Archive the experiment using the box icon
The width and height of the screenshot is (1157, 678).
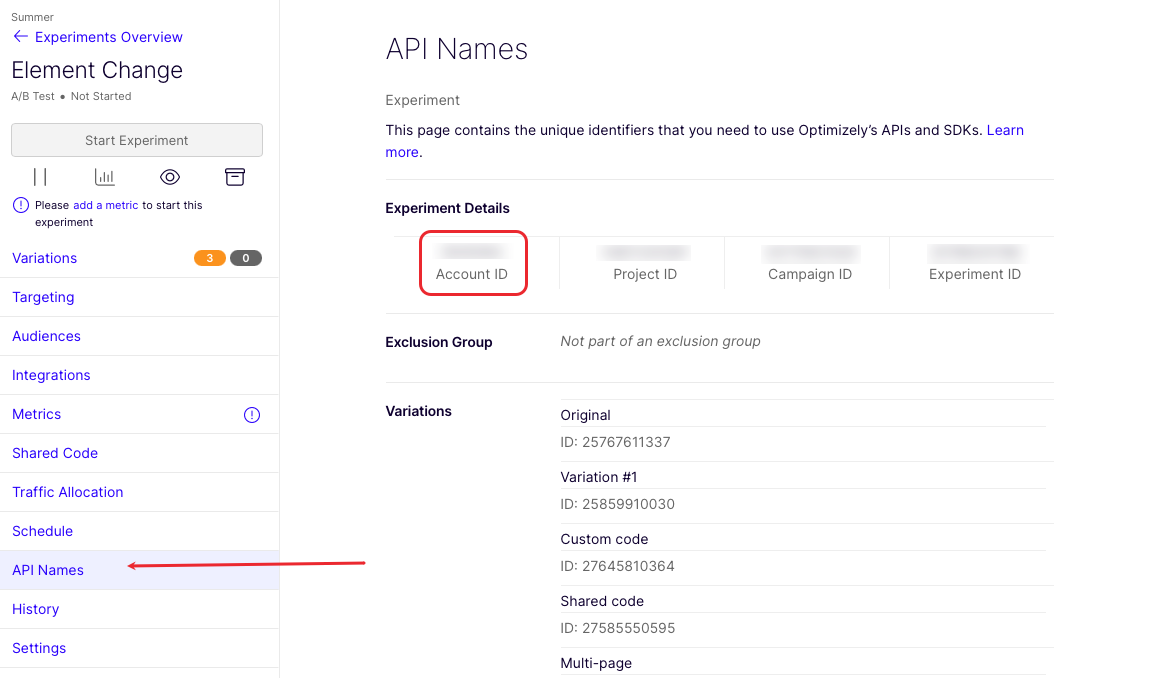pyautogui.click(x=235, y=177)
